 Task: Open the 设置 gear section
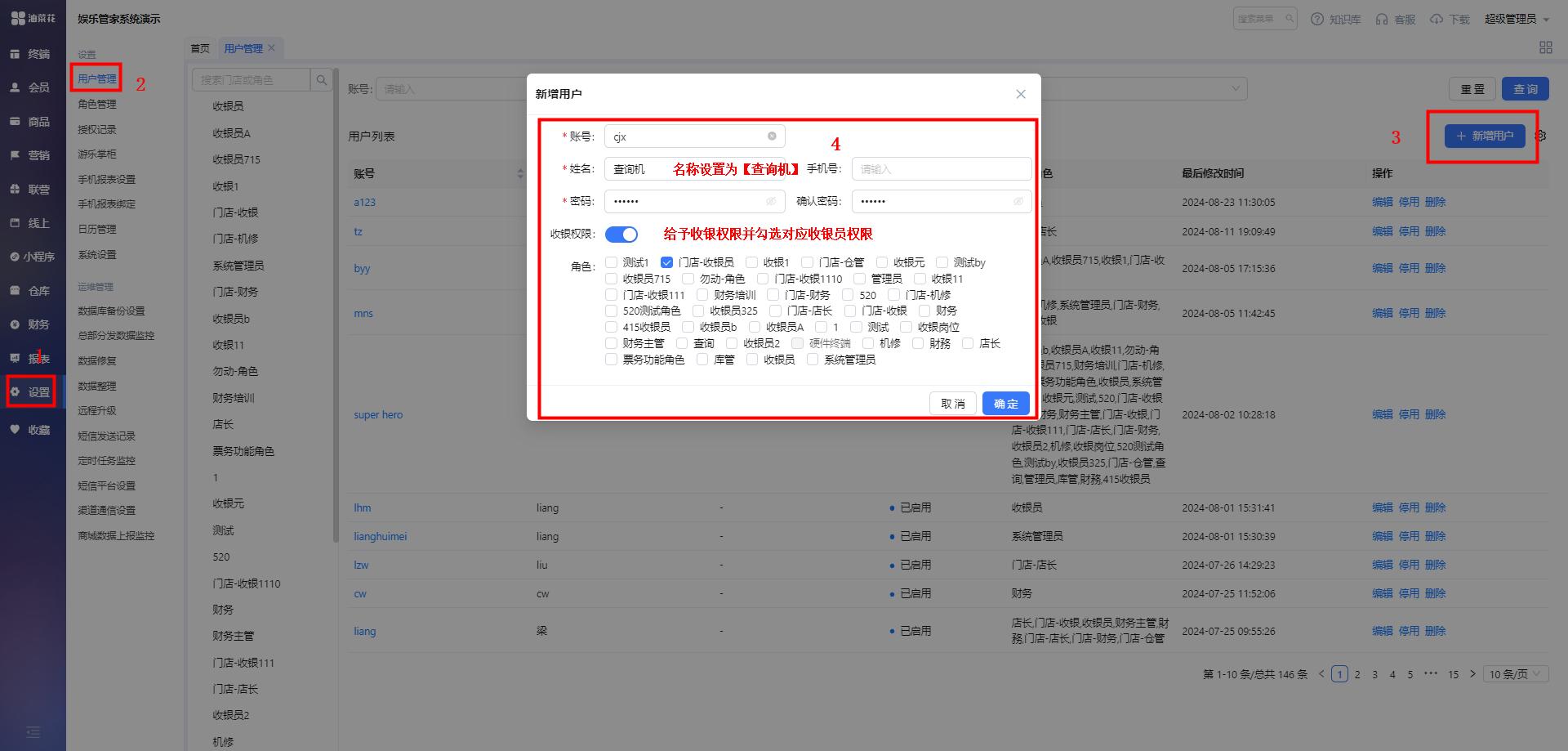point(31,392)
